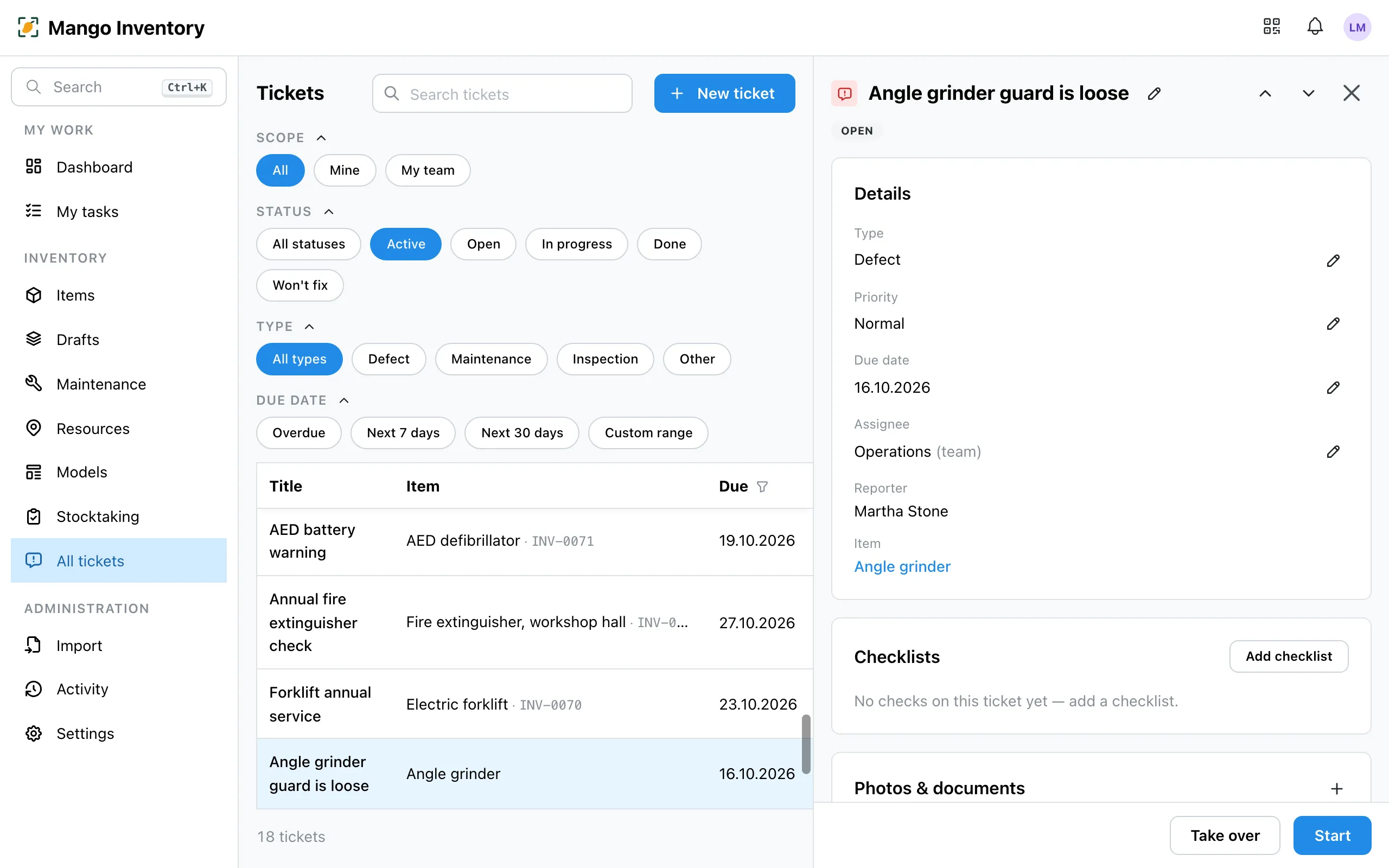The height and width of the screenshot is (868, 1389).
Task: Click the Due column filter icon
Action: pyautogui.click(x=762, y=487)
